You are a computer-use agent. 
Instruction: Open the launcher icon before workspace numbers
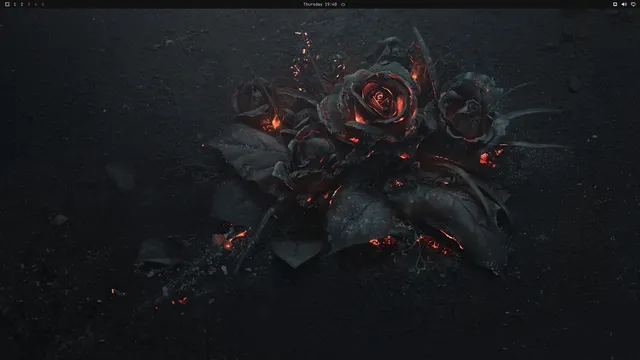coord(7,4)
